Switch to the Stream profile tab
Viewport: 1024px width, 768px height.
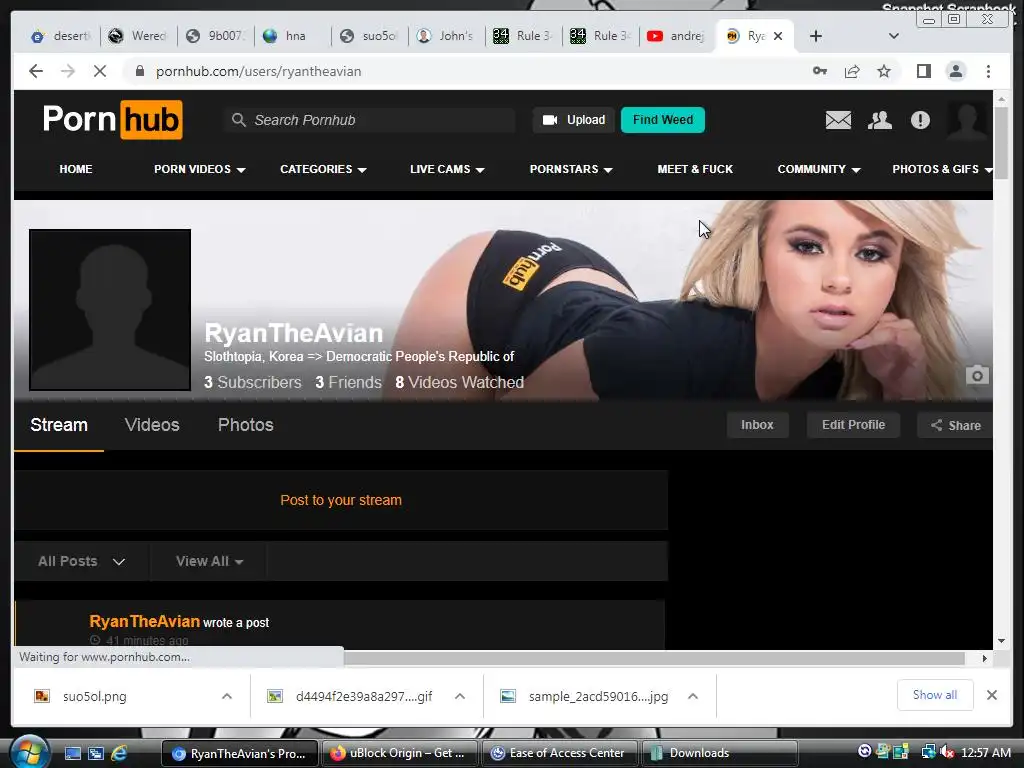click(x=59, y=425)
